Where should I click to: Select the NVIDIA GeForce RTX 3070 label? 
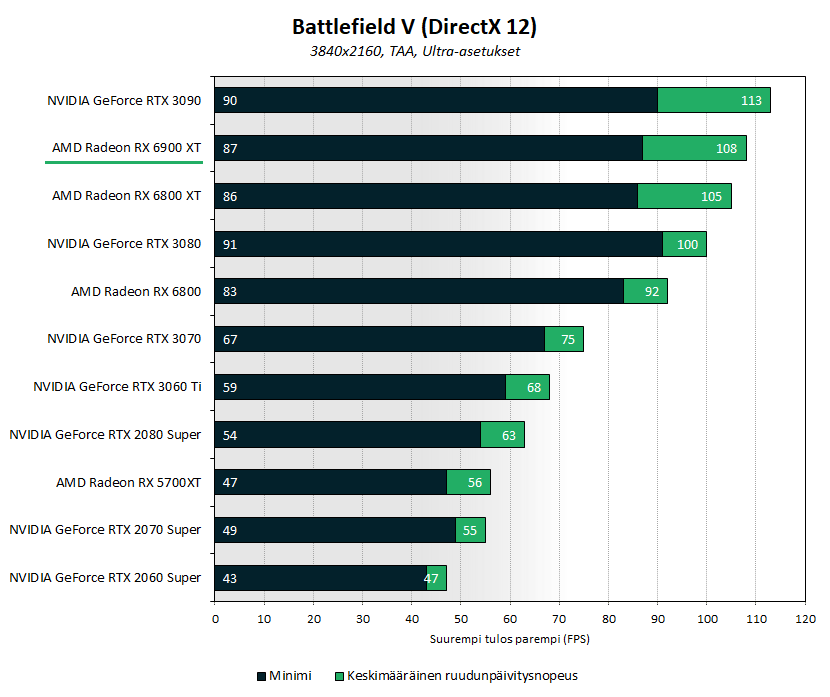[x=124, y=339]
